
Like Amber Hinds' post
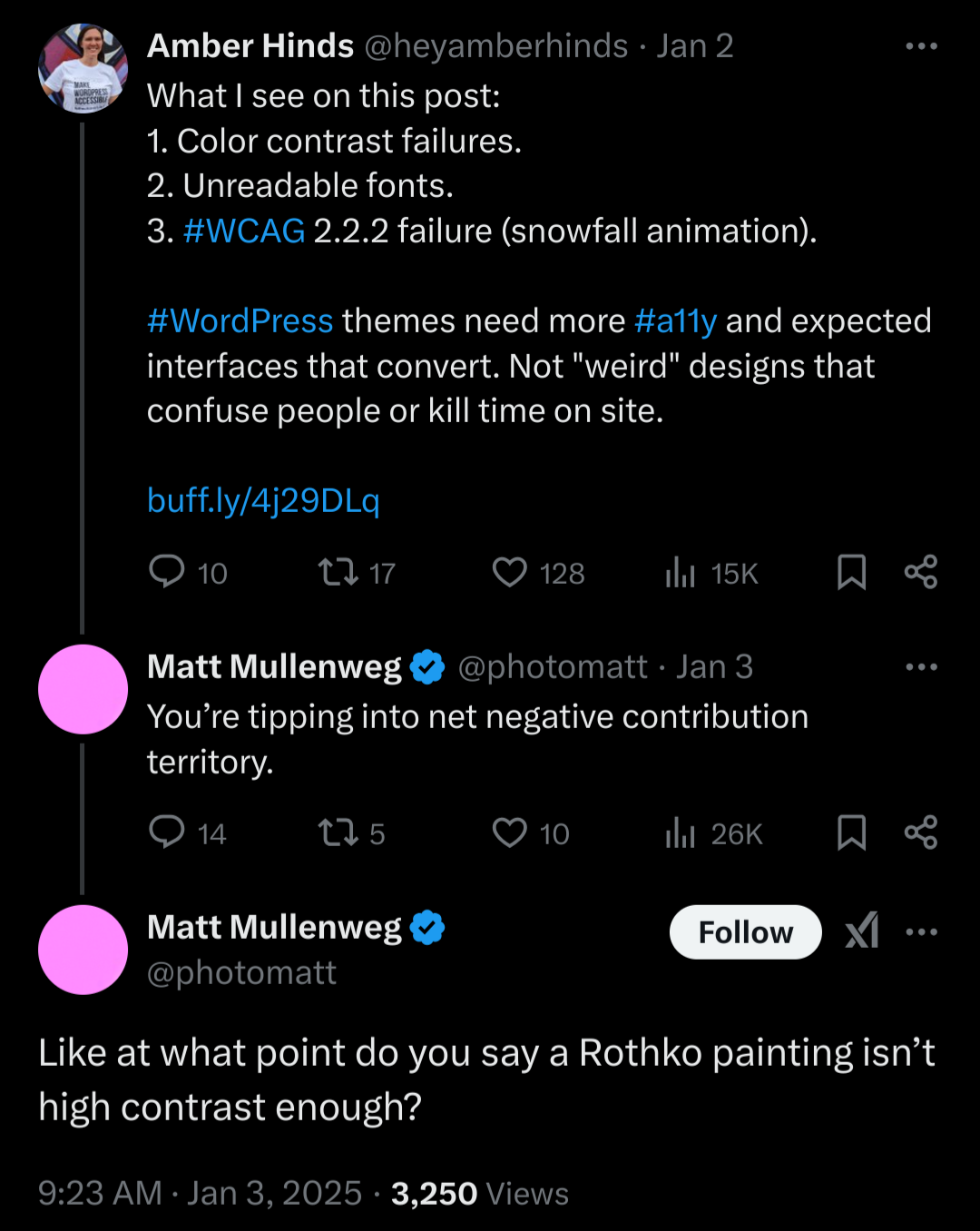(509, 572)
